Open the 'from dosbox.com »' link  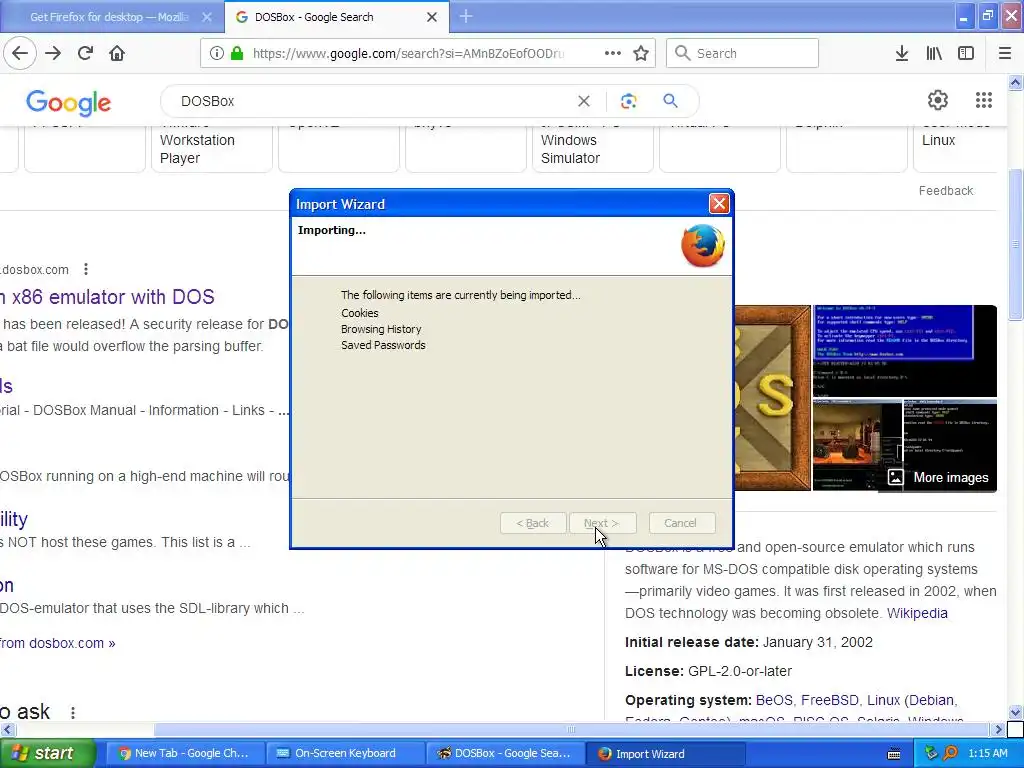coord(57,643)
